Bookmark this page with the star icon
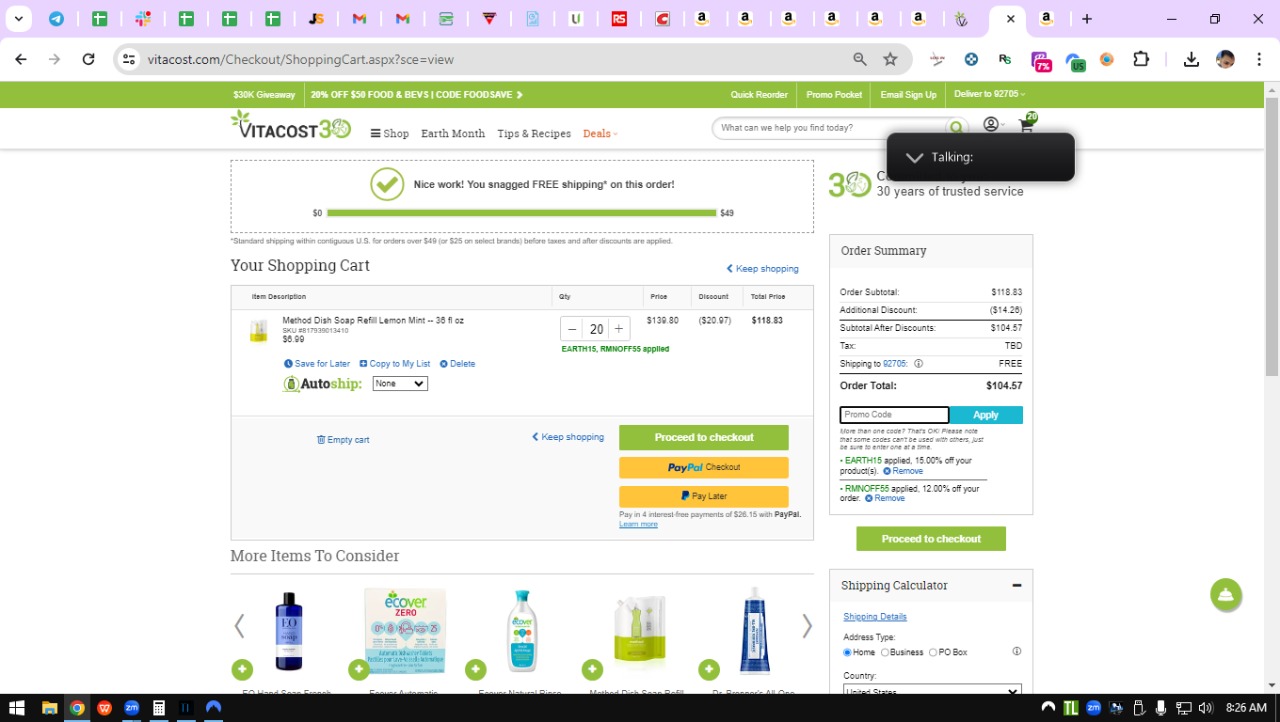 (x=890, y=59)
